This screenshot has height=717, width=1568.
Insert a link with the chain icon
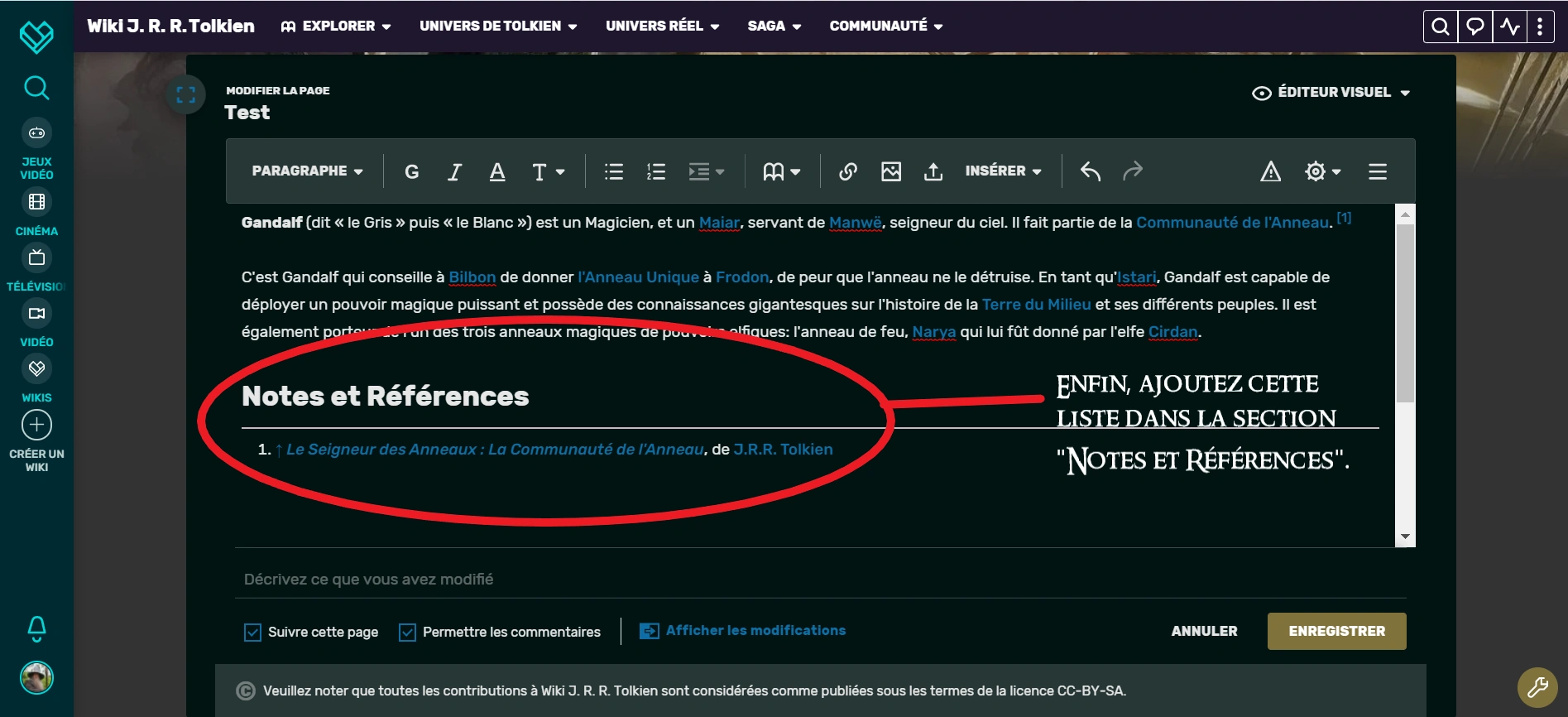click(848, 171)
